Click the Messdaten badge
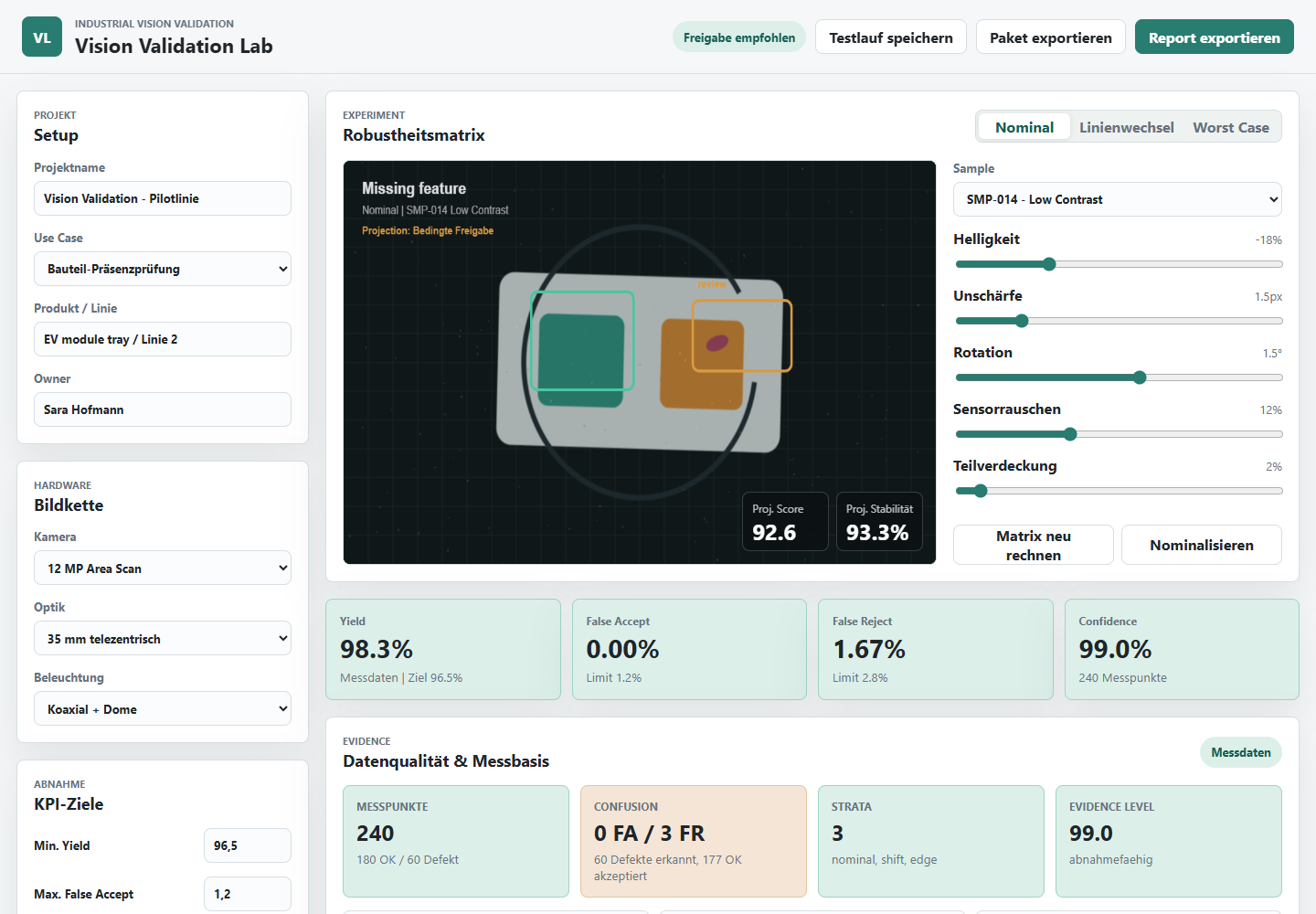This screenshot has height=914, width=1316. tap(1241, 752)
